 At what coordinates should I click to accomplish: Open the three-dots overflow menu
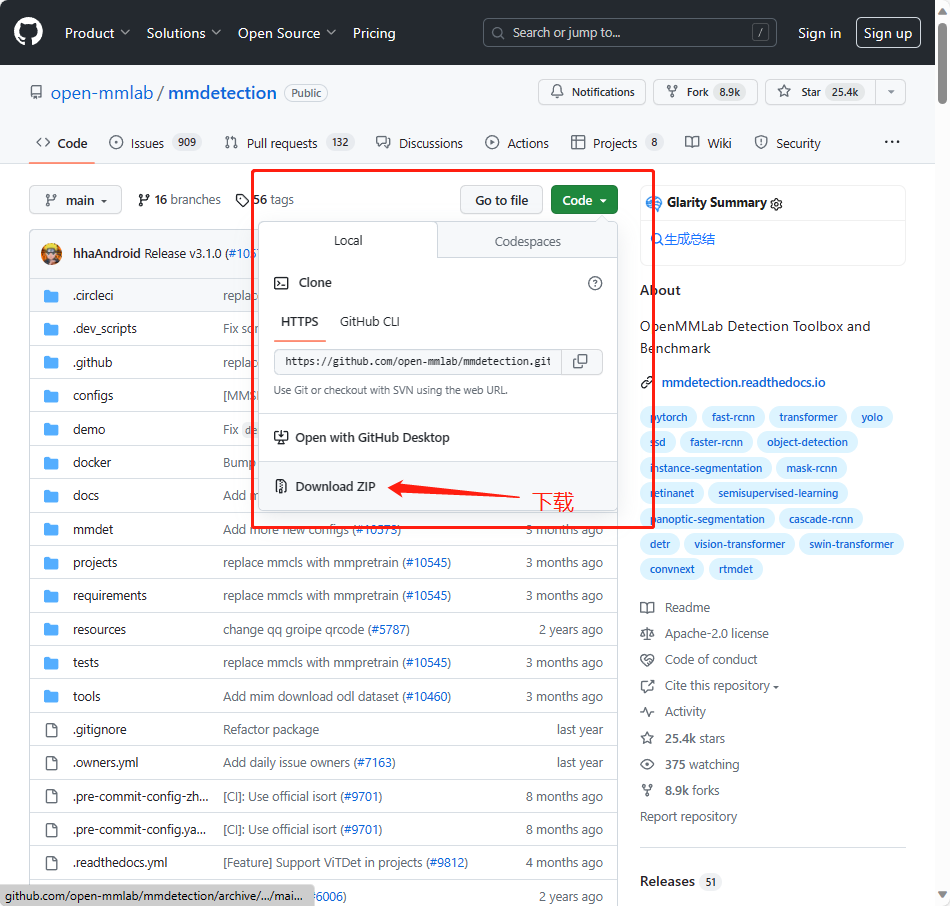[892, 143]
